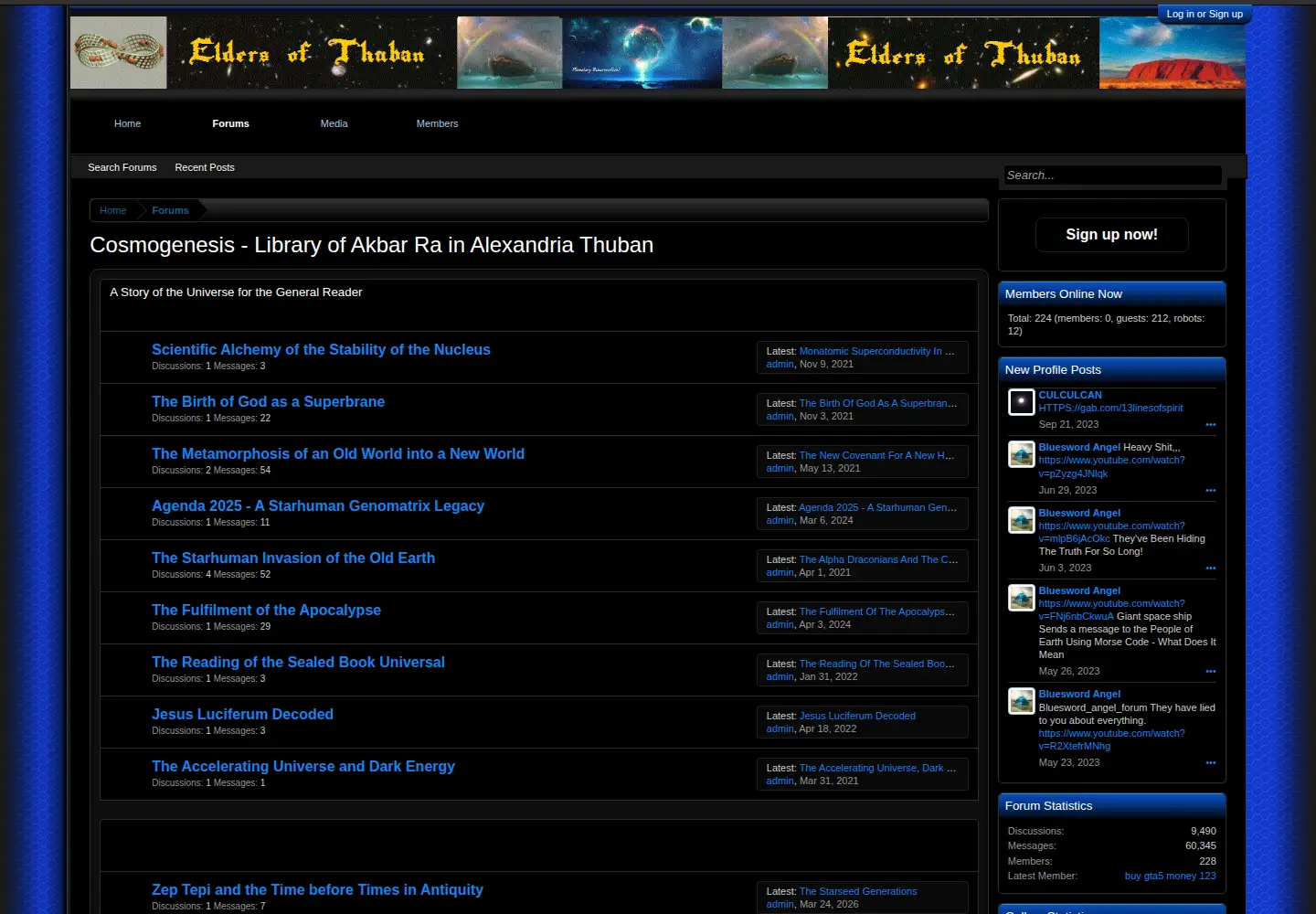
Task: Open the gab.com/13linesofspirit link
Action: point(1110,408)
